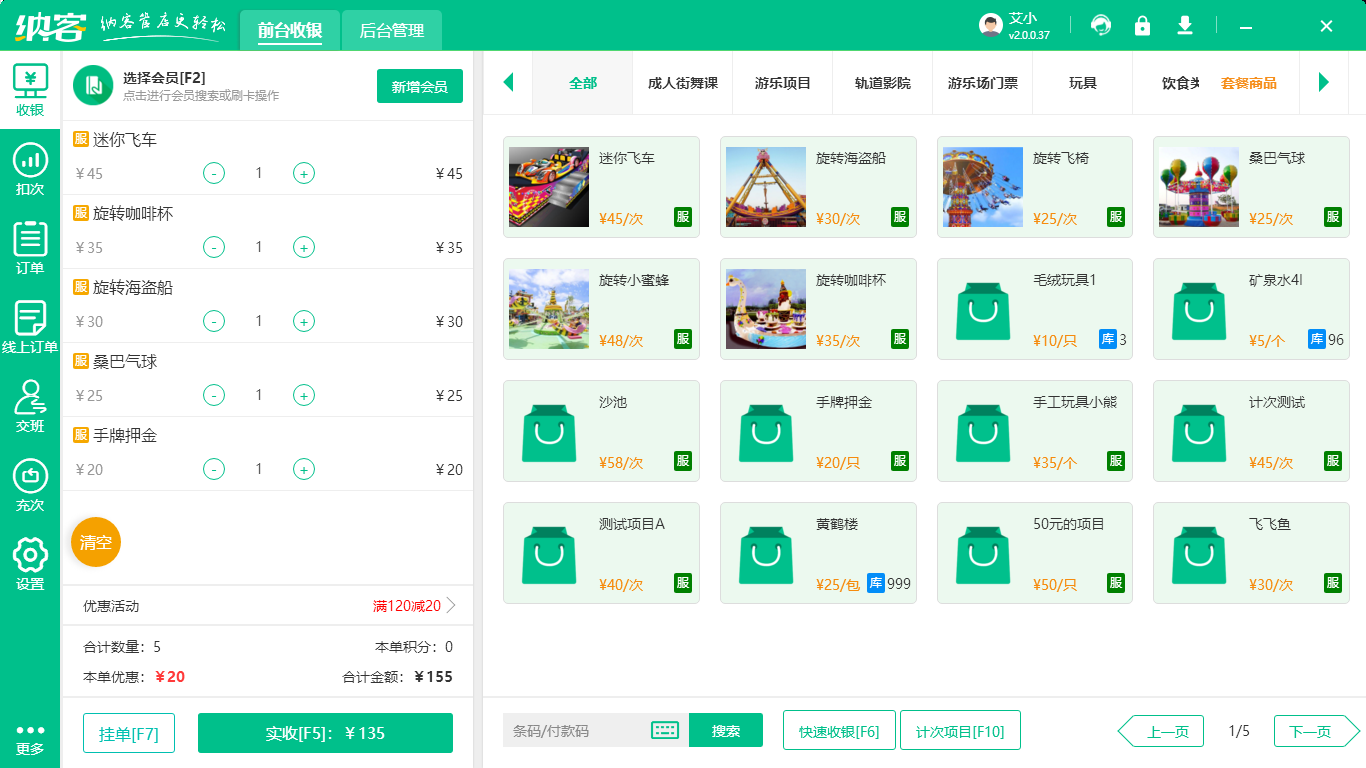Click the right arrow to show more categories
This screenshot has width=1366, height=768.
tap(1325, 84)
